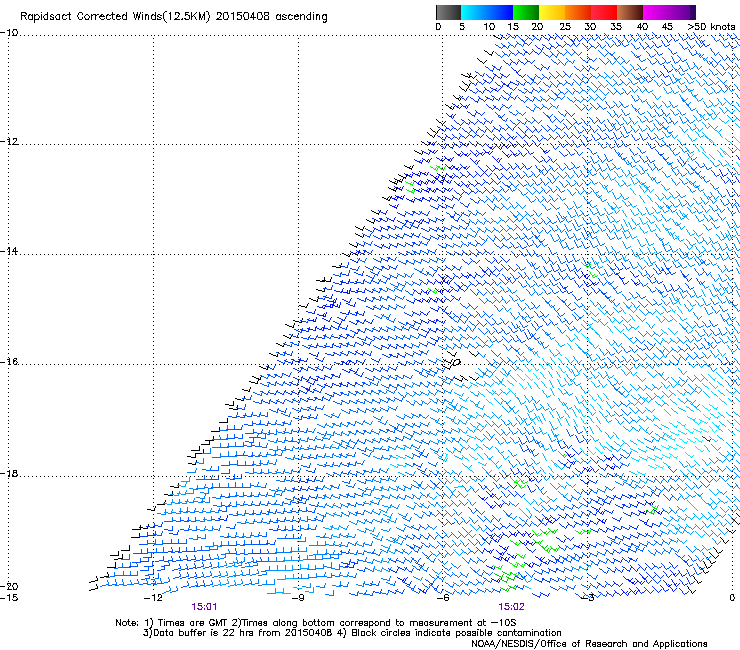Click the latitude label '-18'
This screenshot has height=650, width=740.
pyautogui.click(x=9, y=473)
